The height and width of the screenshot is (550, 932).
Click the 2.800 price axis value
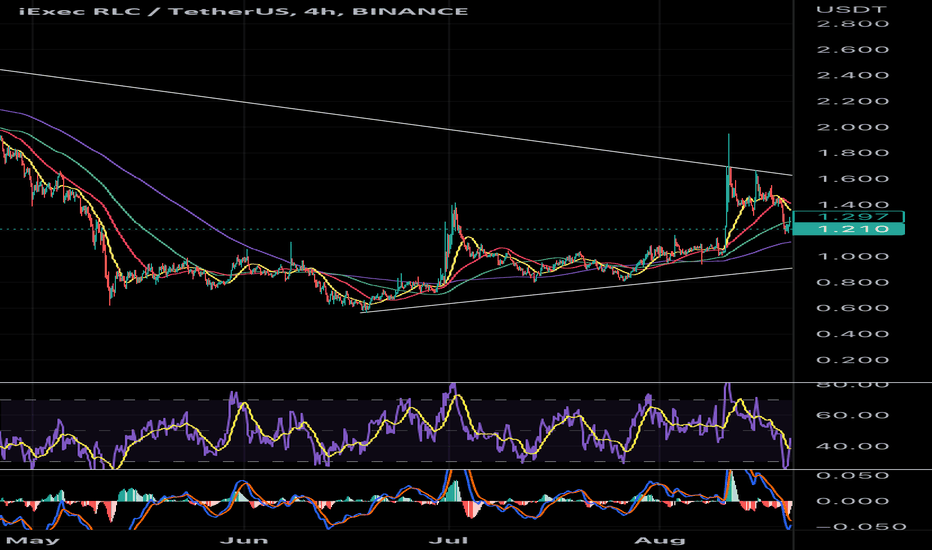[852, 24]
